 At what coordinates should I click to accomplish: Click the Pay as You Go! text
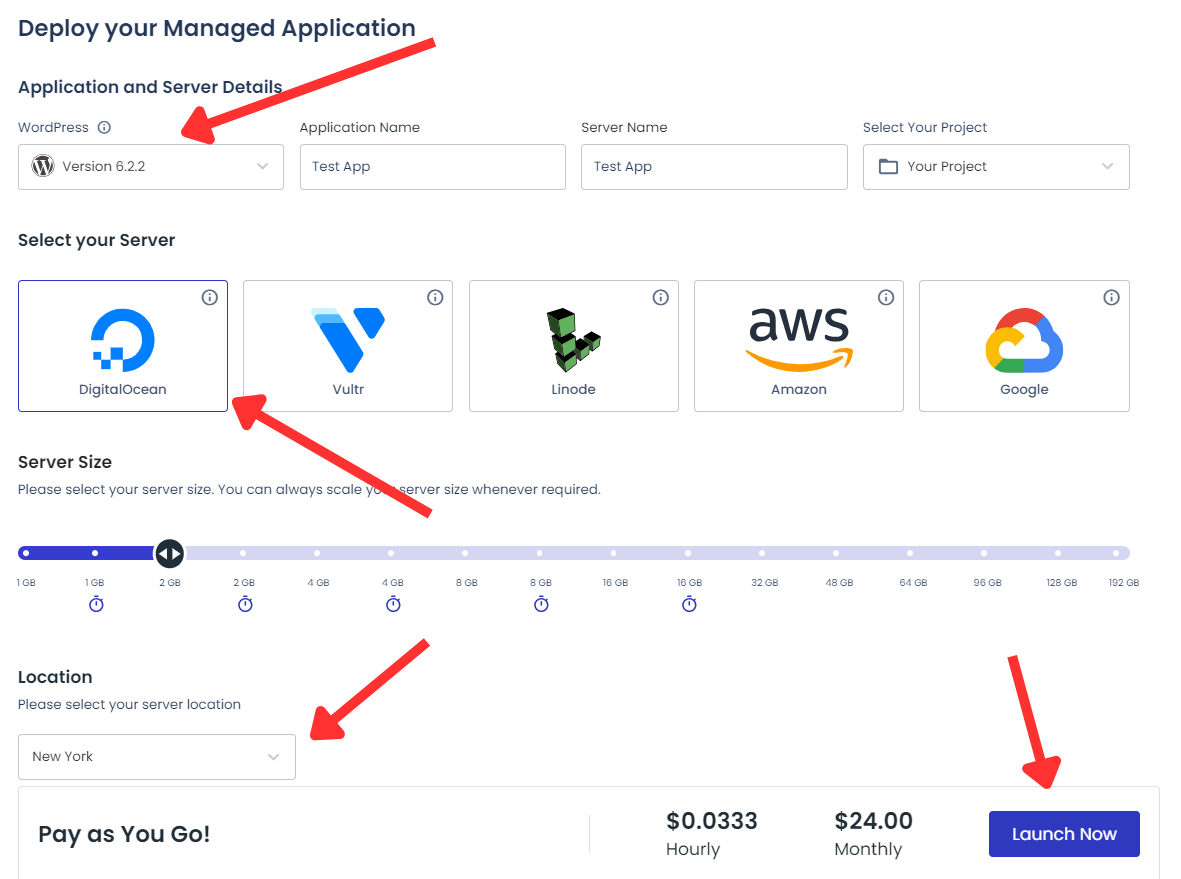click(124, 835)
